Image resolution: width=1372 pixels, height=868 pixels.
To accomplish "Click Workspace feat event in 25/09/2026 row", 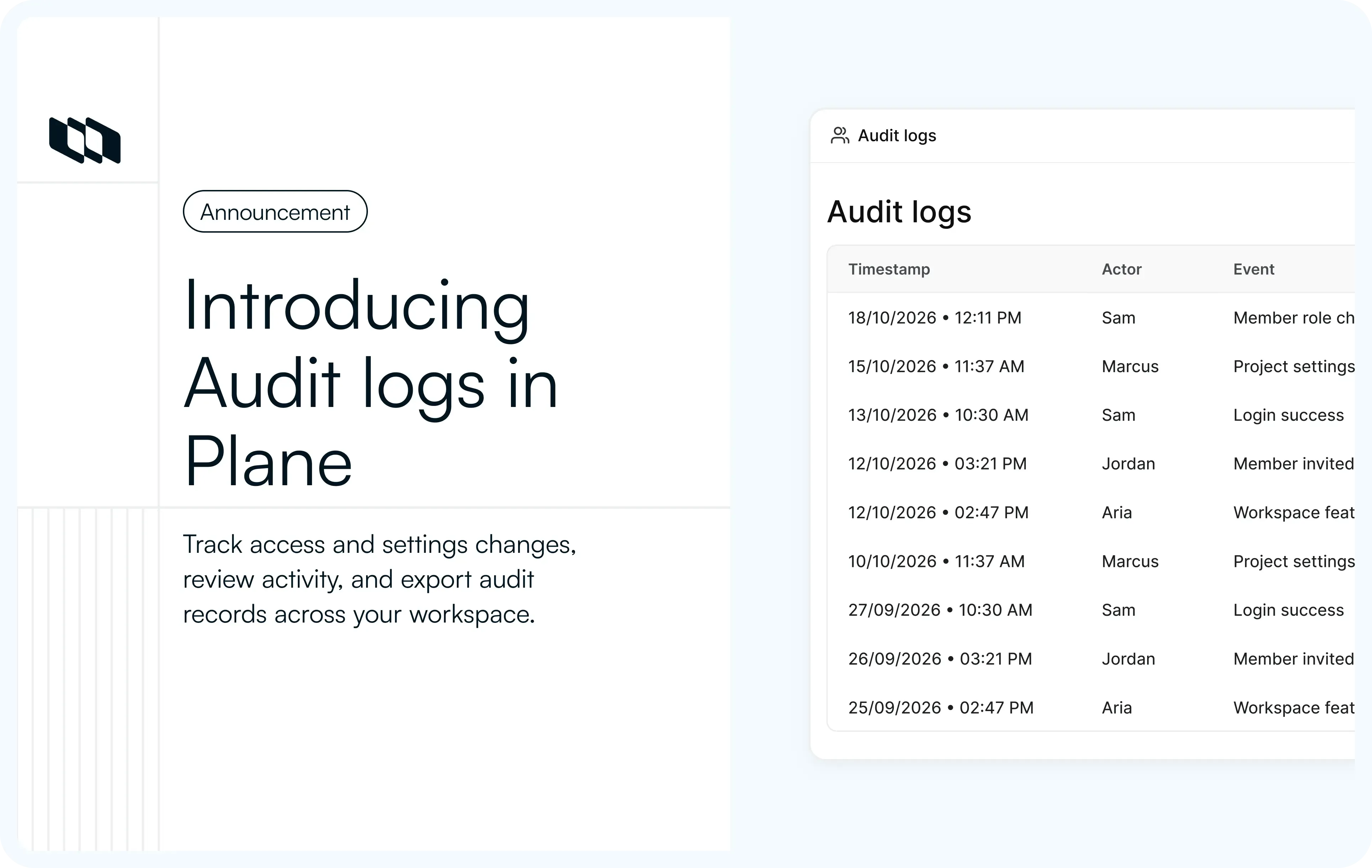I will pyautogui.click(x=1294, y=708).
